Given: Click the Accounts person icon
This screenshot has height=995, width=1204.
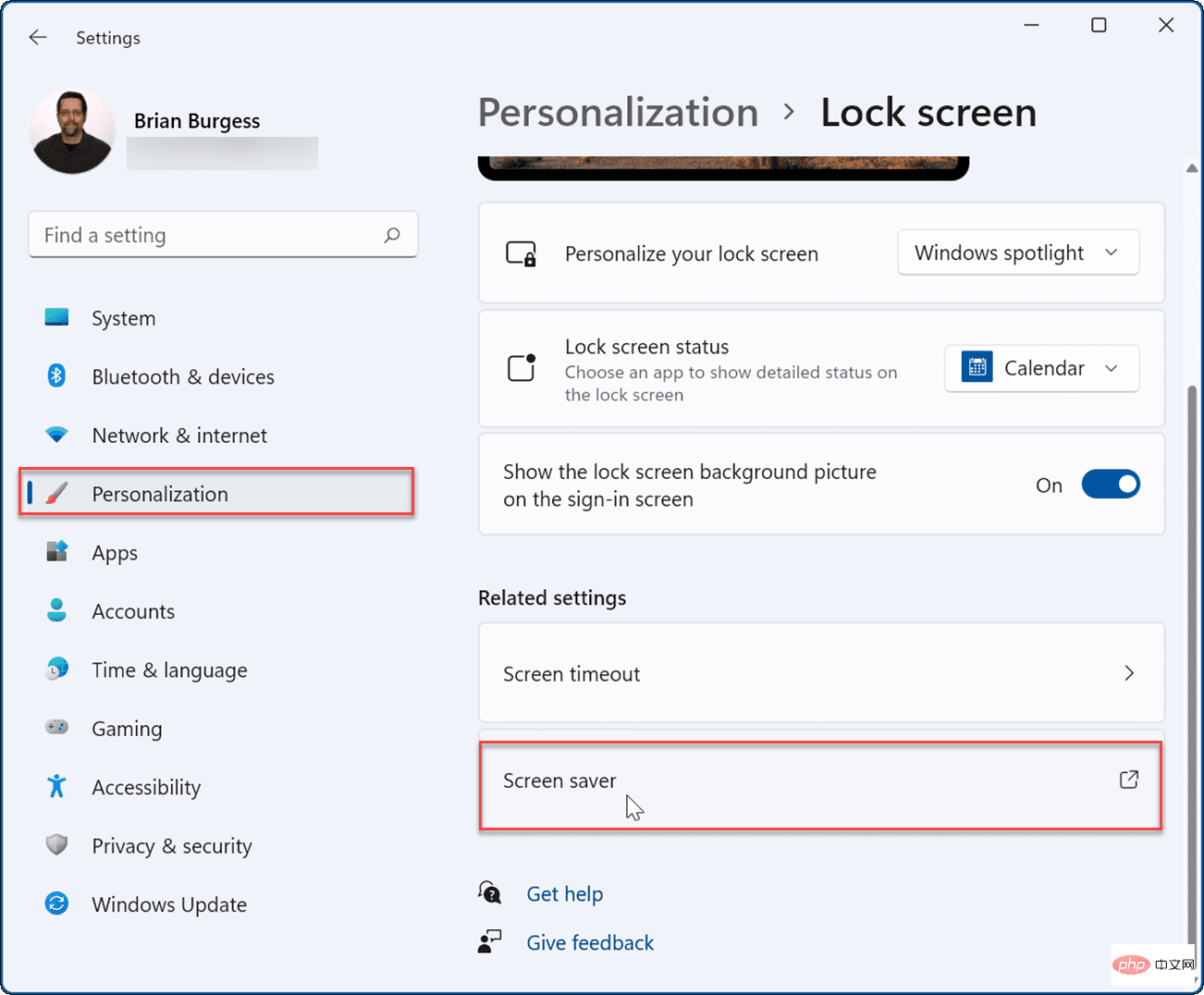Looking at the screenshot, I should 56,610.
